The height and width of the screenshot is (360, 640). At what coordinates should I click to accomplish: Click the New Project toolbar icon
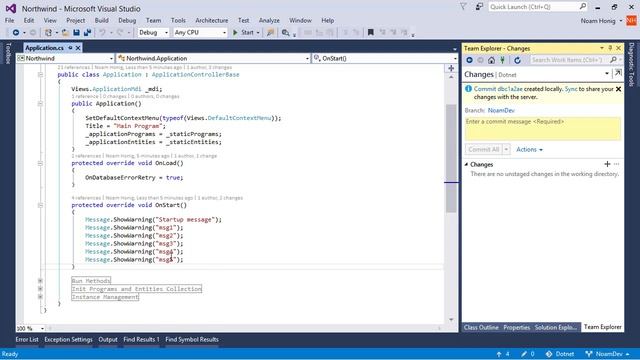point(48,32)
